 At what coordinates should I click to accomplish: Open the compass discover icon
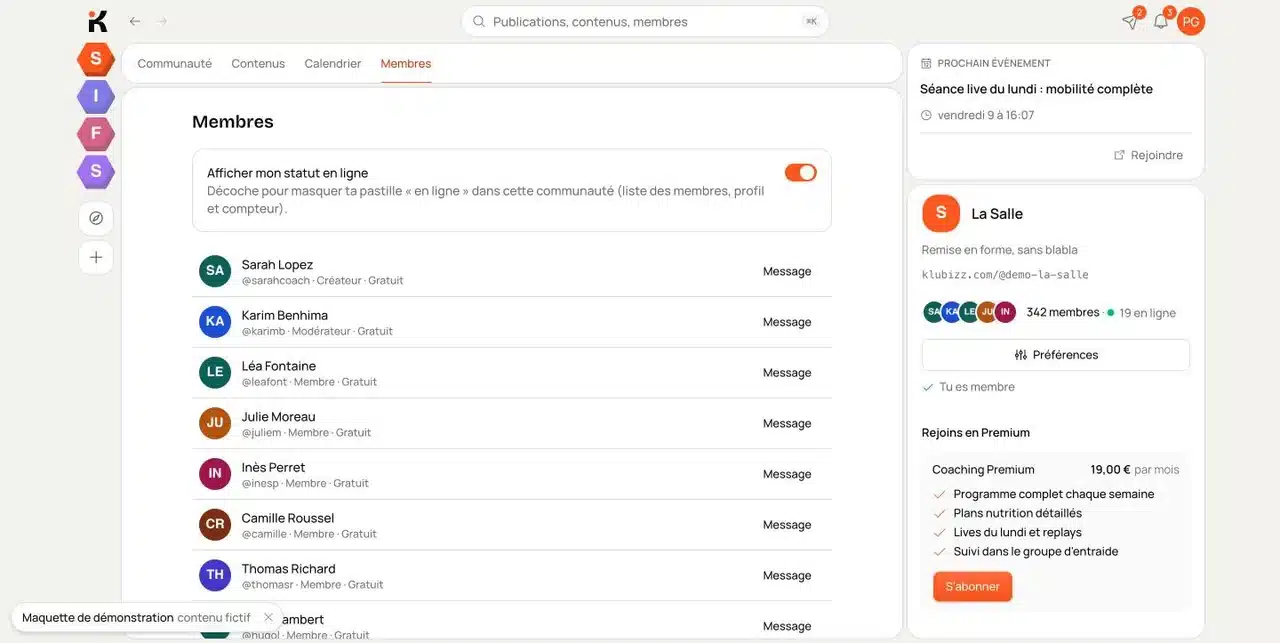click(x=96, y=218)
